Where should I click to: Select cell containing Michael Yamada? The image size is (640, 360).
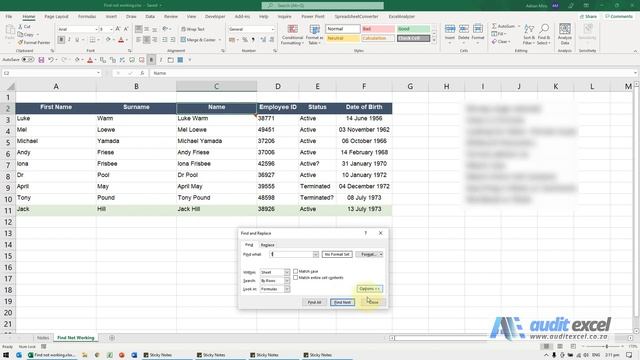(x=216, y=141)
